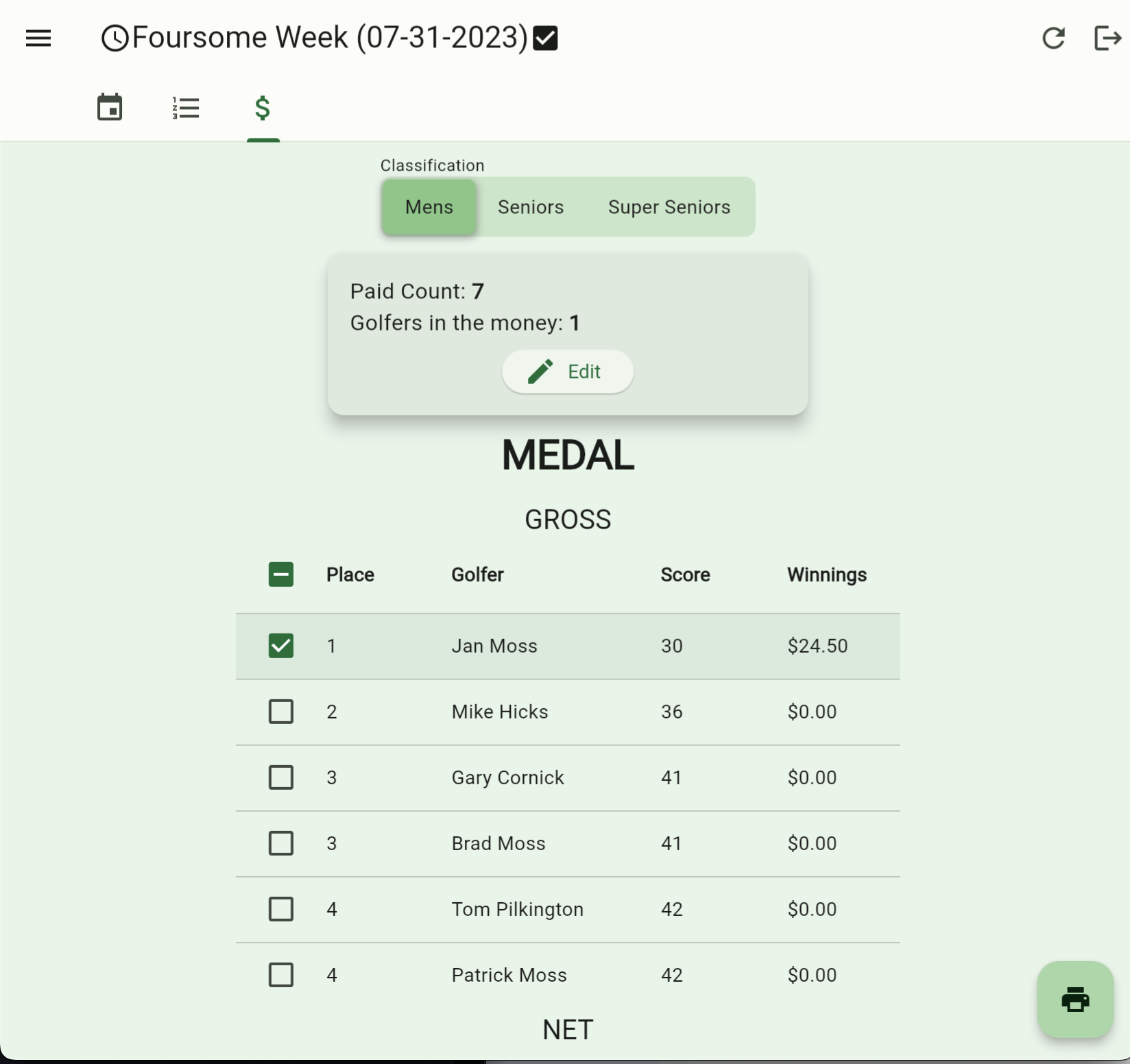The image size is (1130, 1064).
Task: Tick the Tom Pilkington checkbox
Action: (x=281, y=909)
